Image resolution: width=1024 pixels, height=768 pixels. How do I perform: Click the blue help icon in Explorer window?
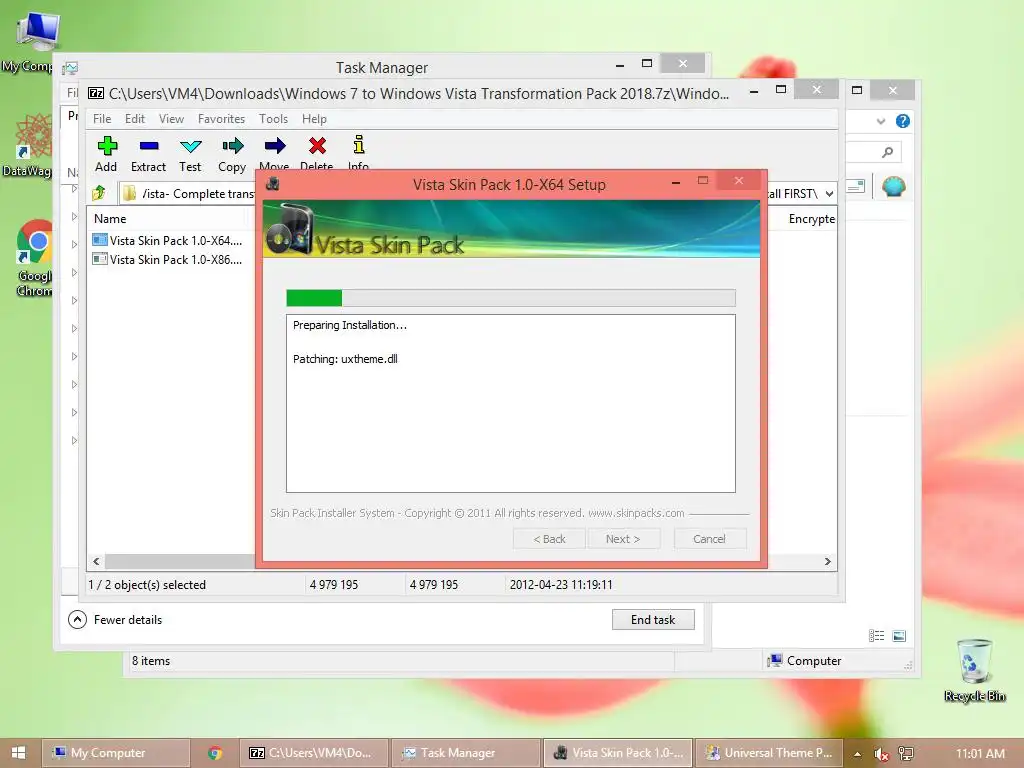click(x=903, y=121)
